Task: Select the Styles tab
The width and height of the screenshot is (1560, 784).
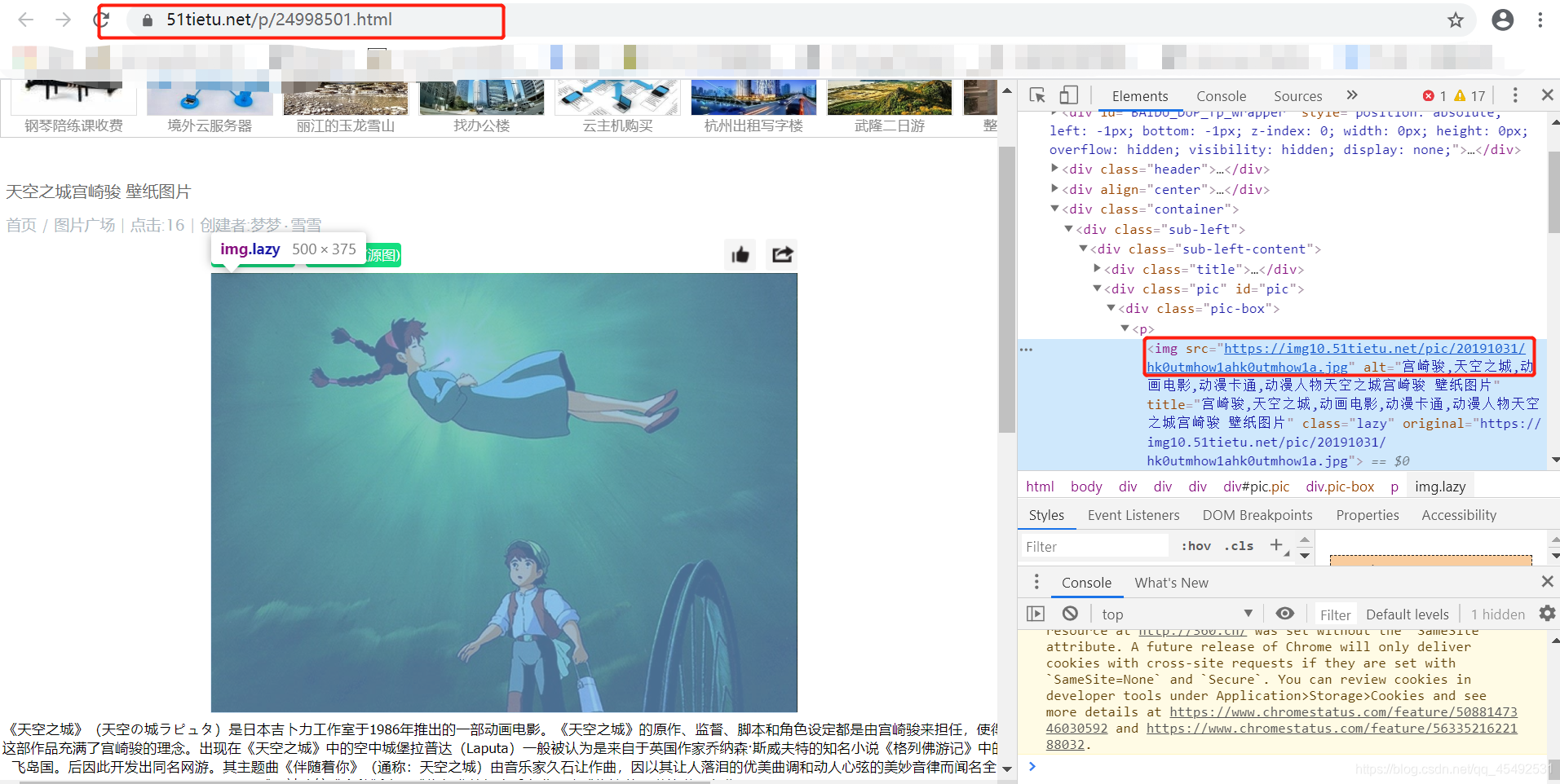Action: pos(1046,515)
